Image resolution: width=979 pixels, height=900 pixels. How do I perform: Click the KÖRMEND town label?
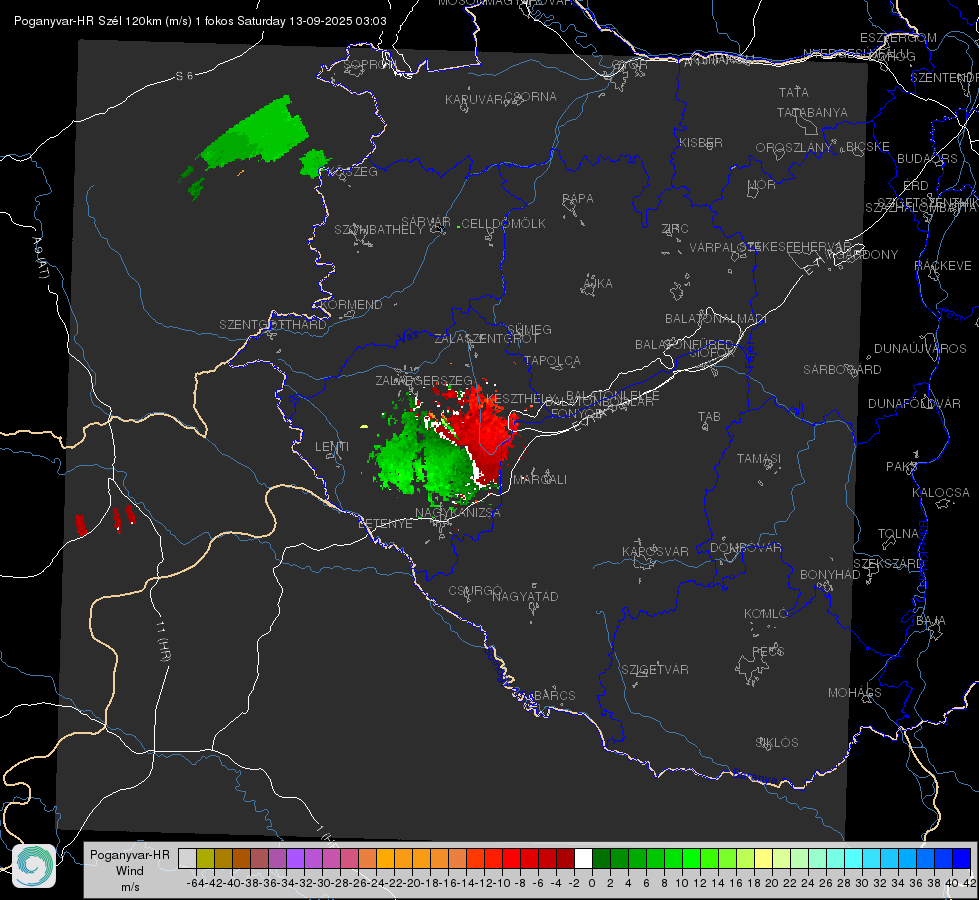351,305
